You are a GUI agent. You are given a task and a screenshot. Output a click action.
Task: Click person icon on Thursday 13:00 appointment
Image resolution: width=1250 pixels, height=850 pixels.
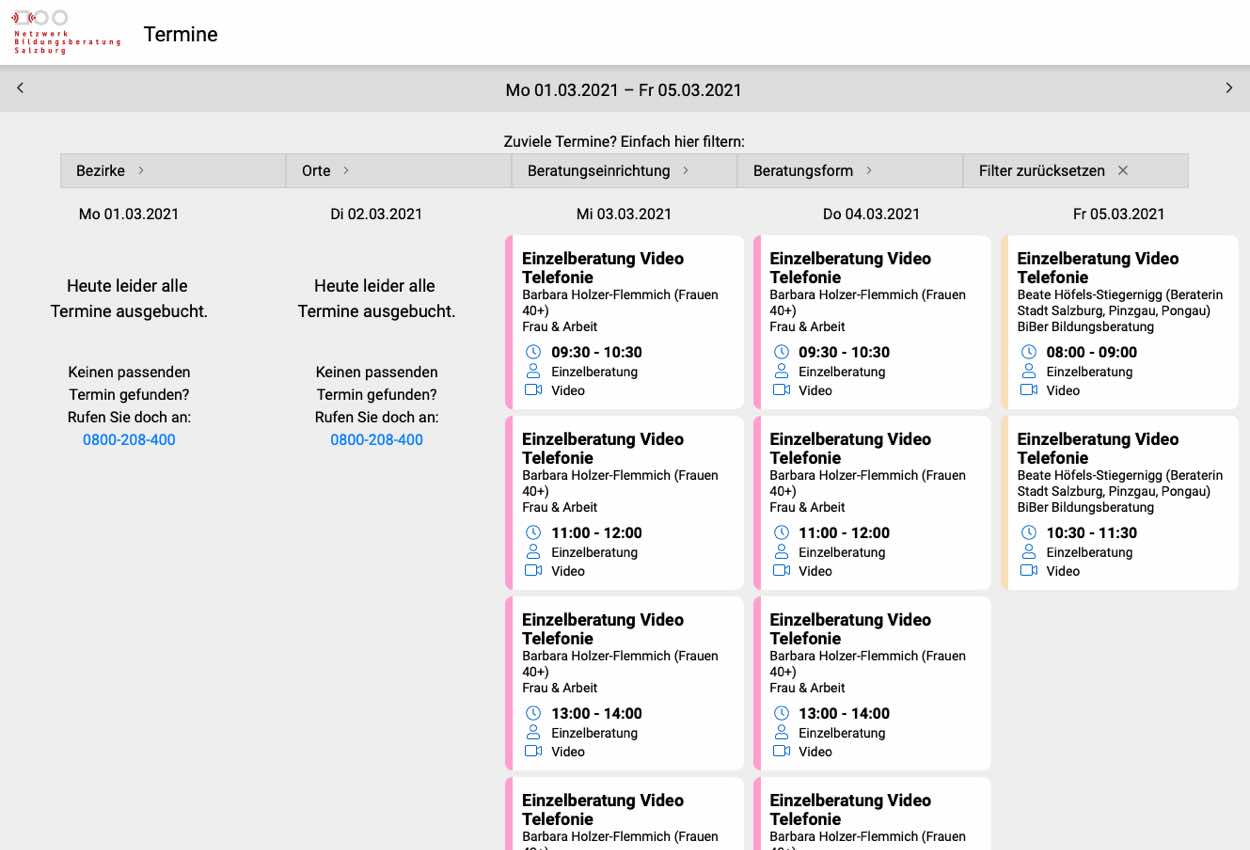click(781, 733)
